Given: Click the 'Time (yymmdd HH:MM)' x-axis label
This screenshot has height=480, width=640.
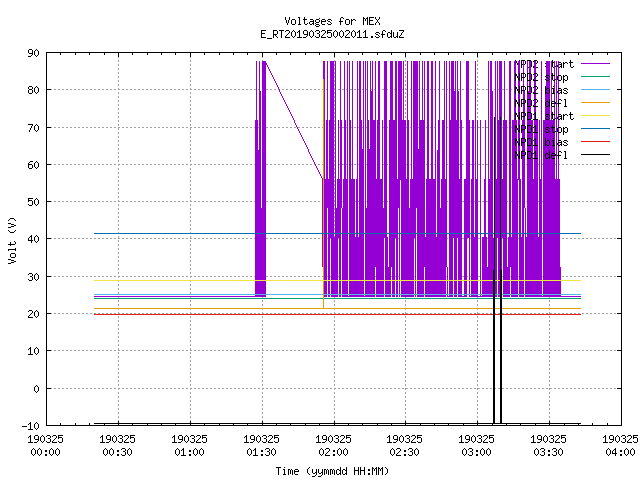Looking at the screenshot, I should [332, 471].
